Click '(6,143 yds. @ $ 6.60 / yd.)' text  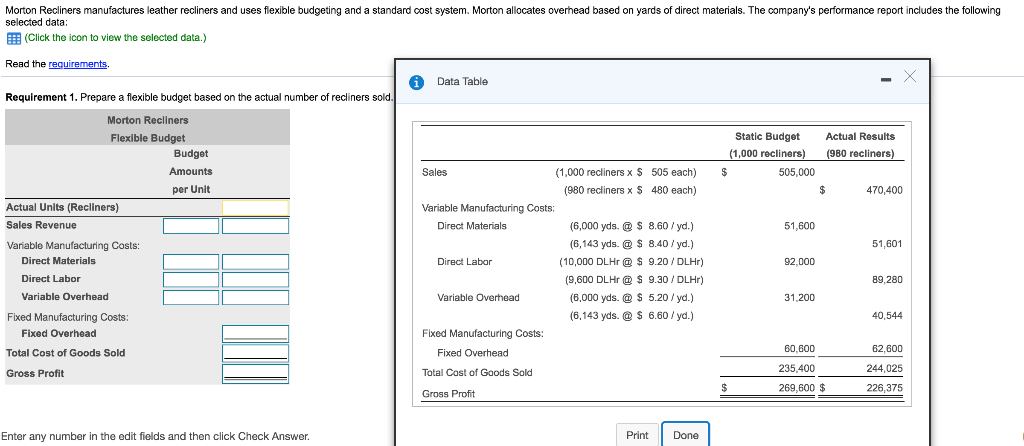(x=632, y=315)
